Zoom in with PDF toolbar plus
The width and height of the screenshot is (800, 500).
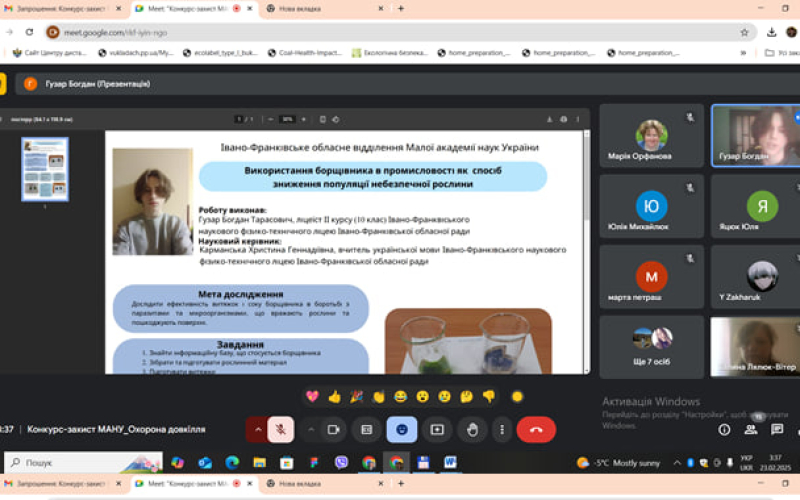click(304, 119)
